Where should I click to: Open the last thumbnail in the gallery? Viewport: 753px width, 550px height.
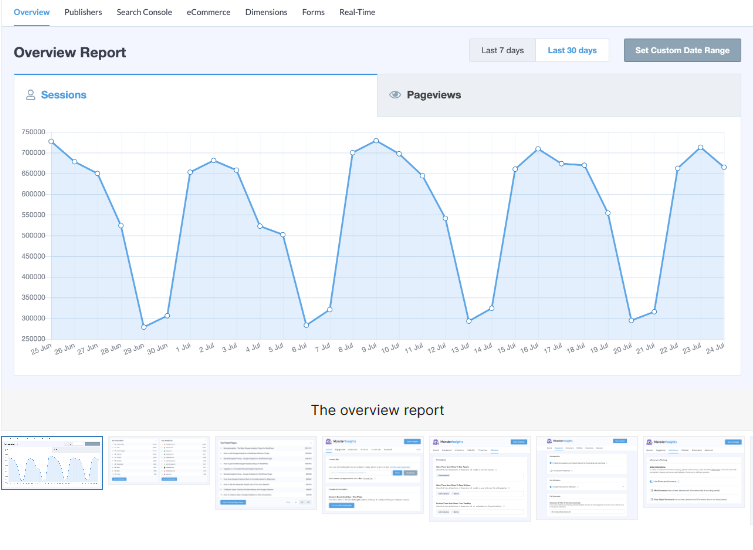pos(693,475)
